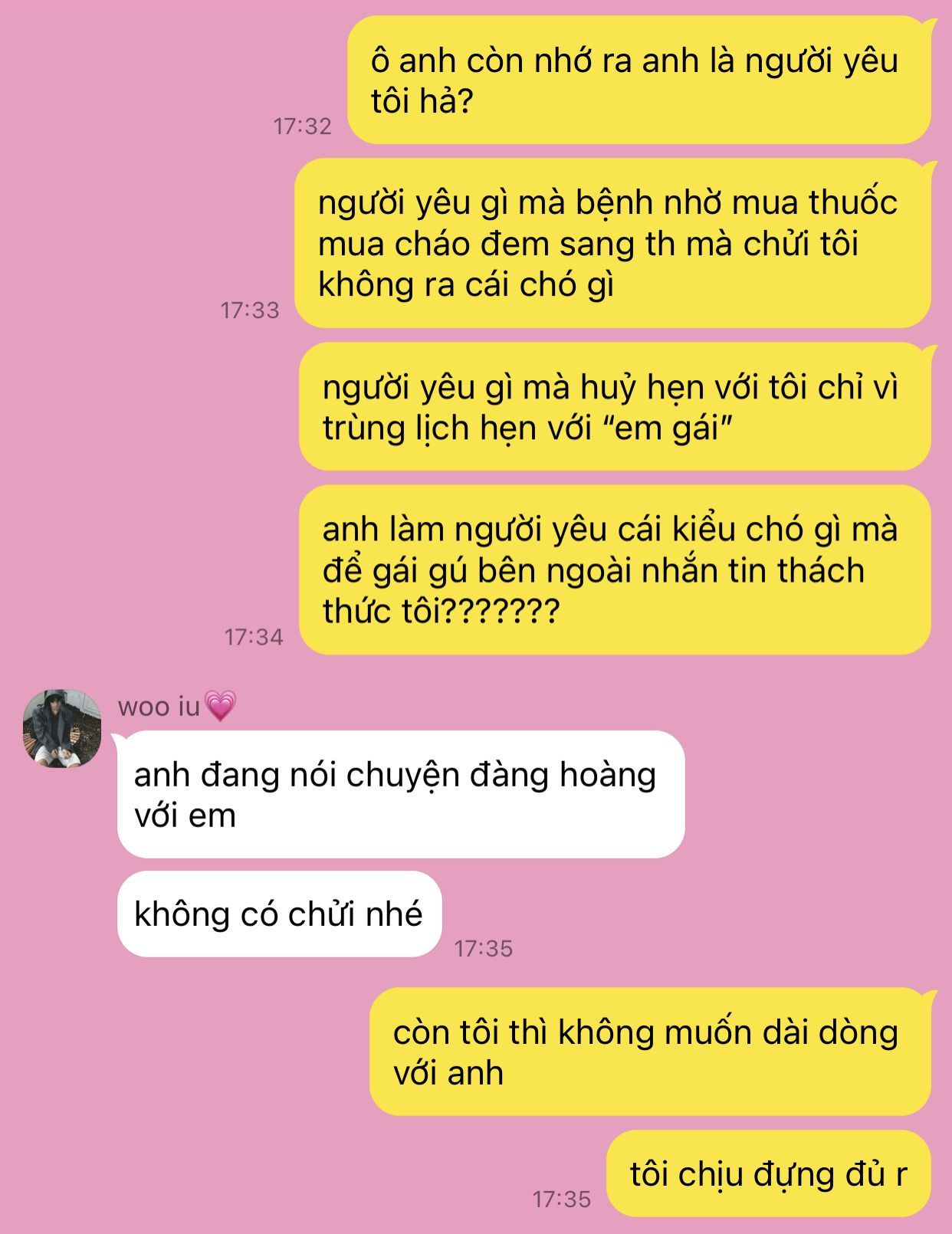
Task: Click the 17:34 timestamp
Action: (x=254, y=637)
